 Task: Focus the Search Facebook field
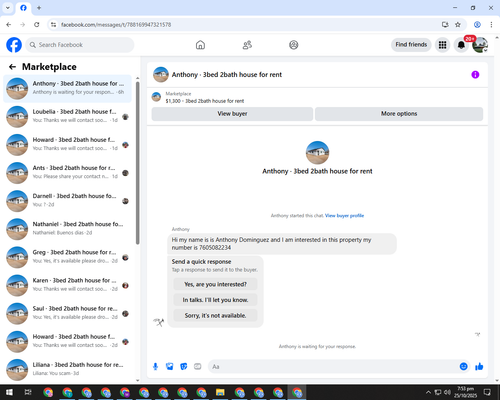(x=80, y=45)
